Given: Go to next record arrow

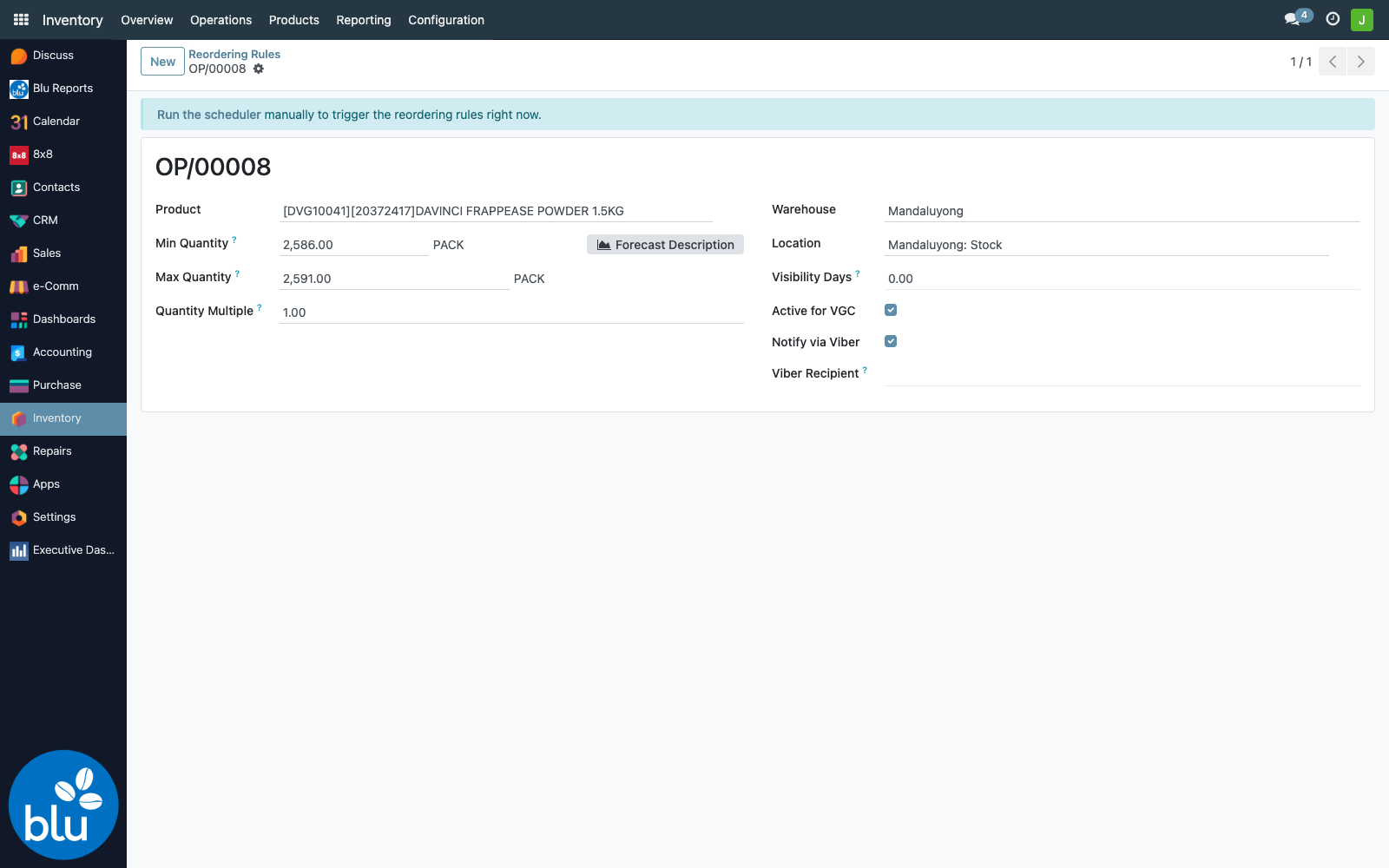Looking at the screenshot, I should (x=1361, y=62).
